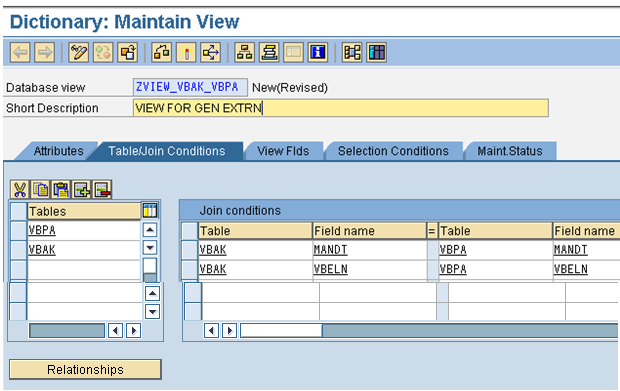Click the Tables lower scroll down arrow

click(x=152, y=312)
